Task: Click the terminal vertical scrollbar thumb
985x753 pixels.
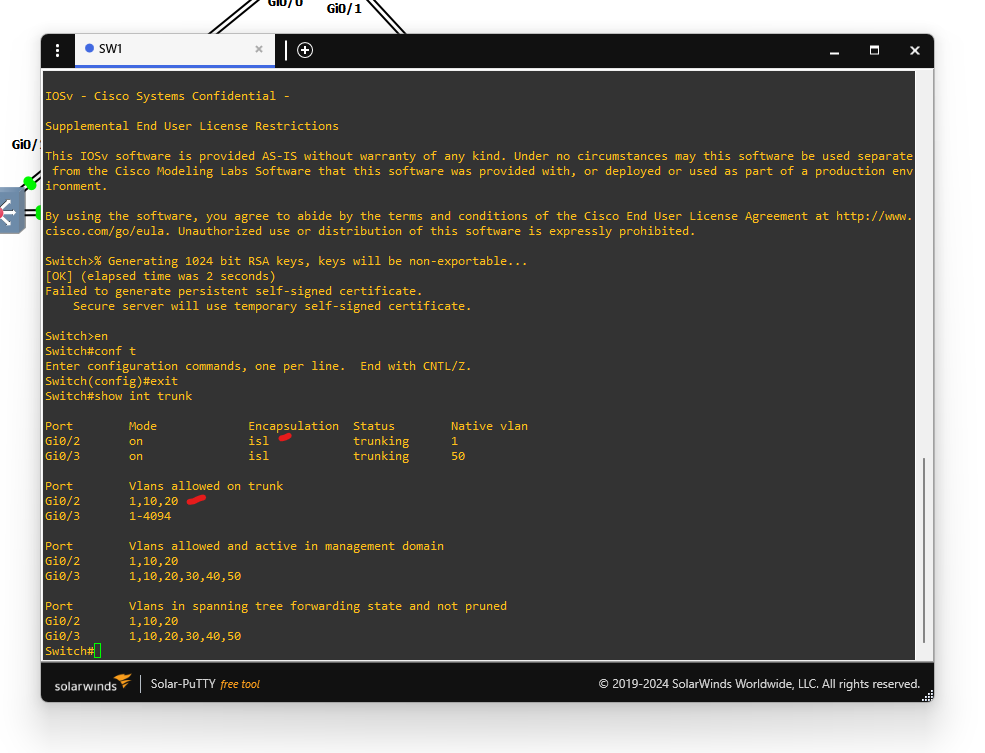Action: point(923,550)
